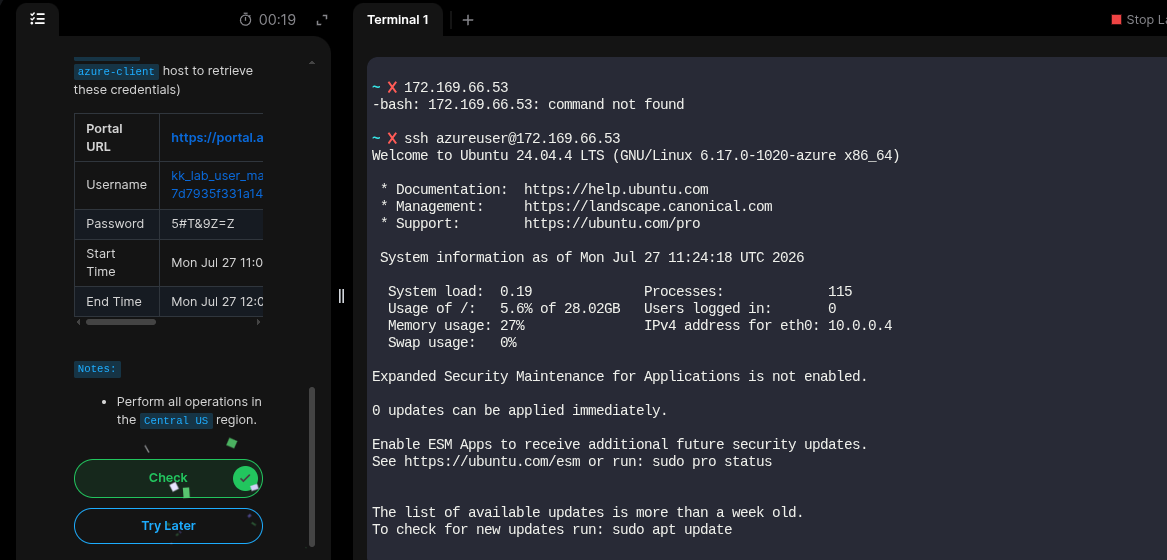Viewport: 1167px width, 560px height.
Task: Click the timer clock icon
Action: (x=246, y=20)
